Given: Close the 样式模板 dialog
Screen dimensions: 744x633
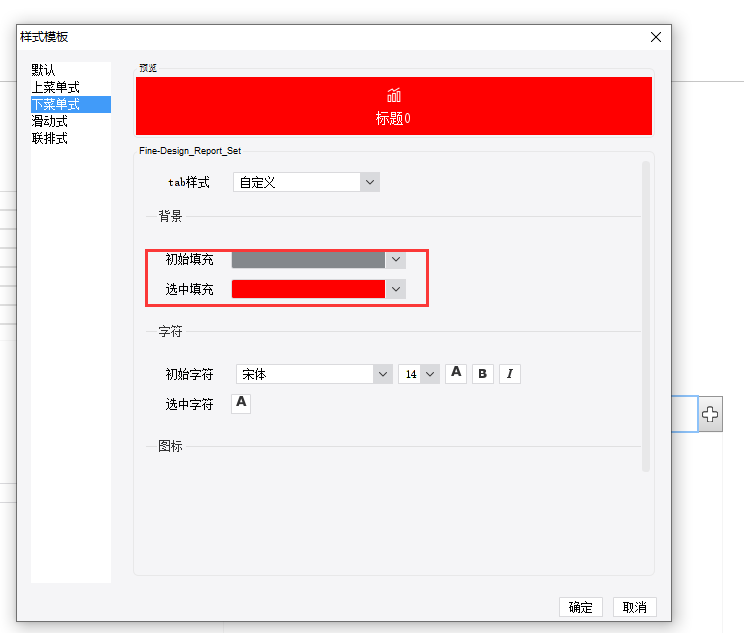Looking at the screenshot, I should point(656,37).
